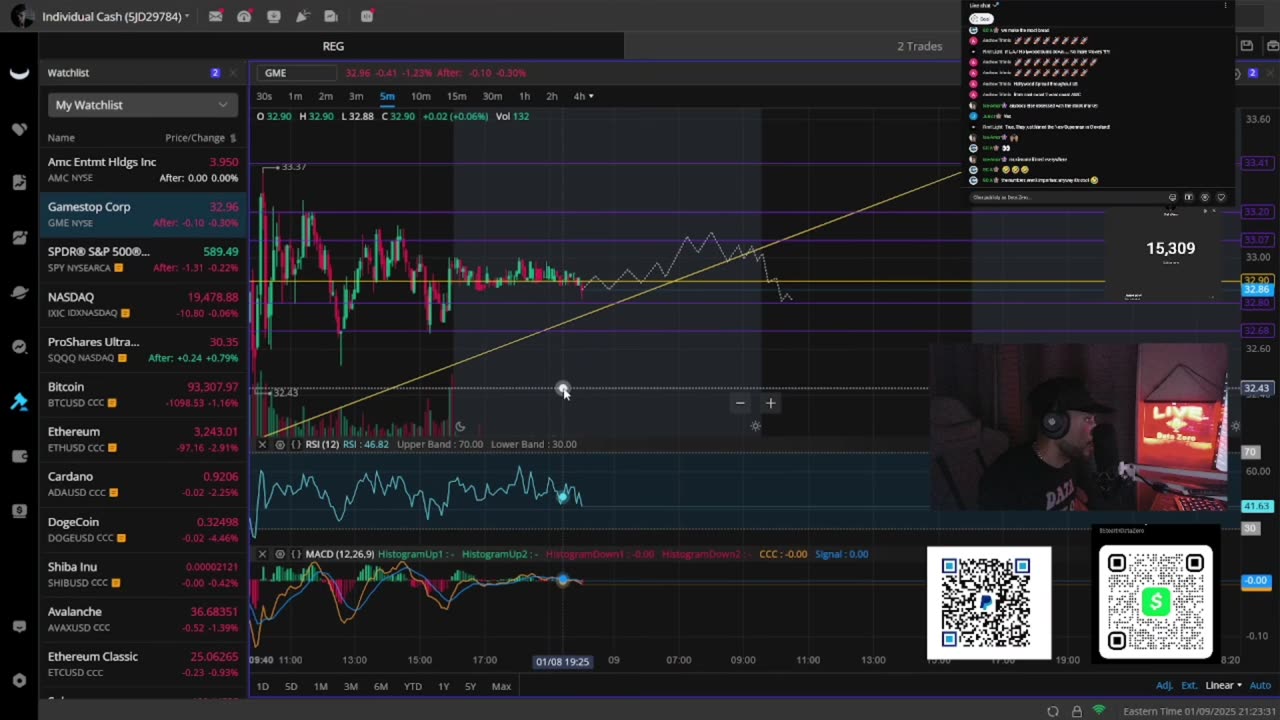The width and height of the screenshot is (1280, 720).
Task: Select Amc Entmt Hldgs Inc in watchlist
Action: point(143,169)
